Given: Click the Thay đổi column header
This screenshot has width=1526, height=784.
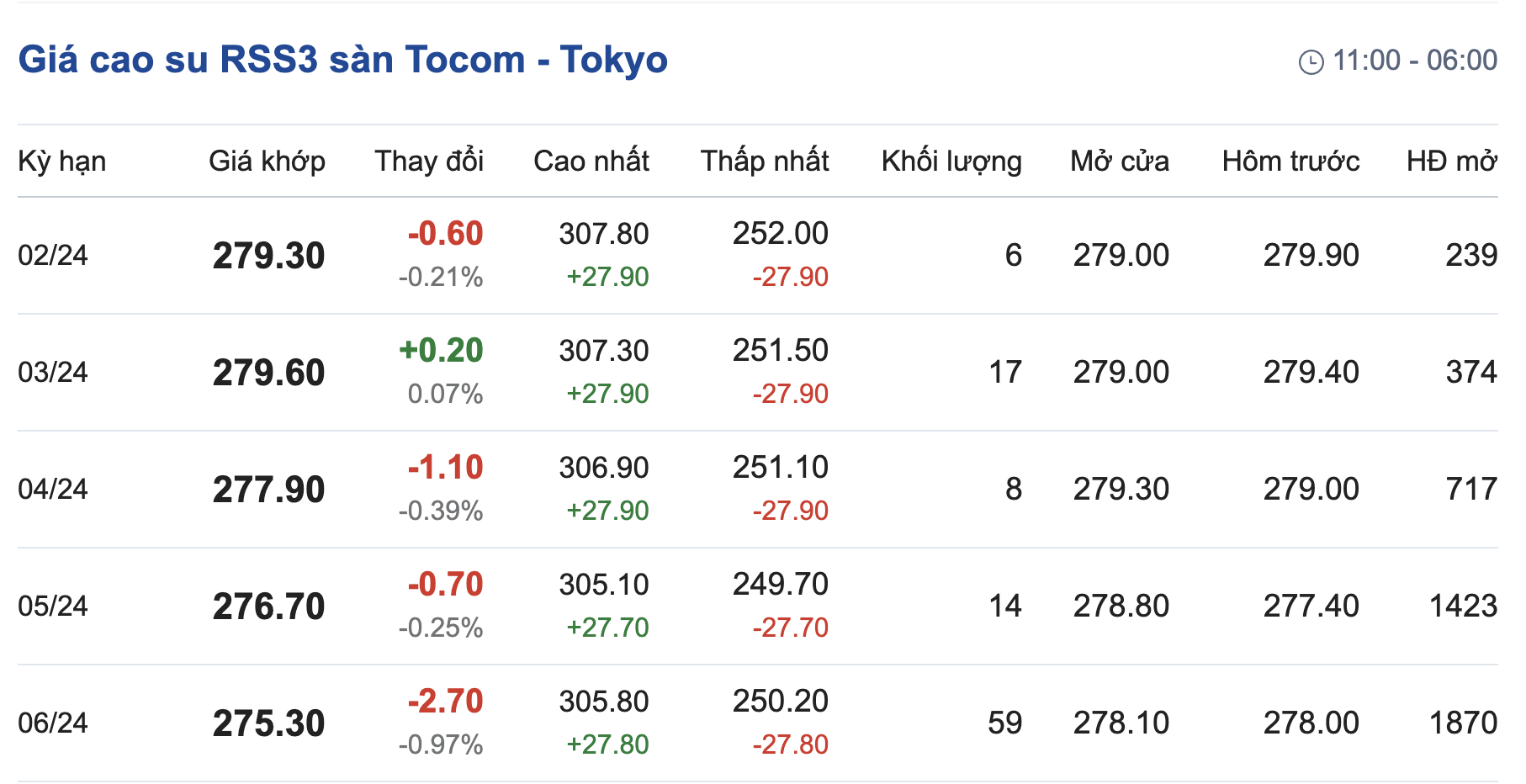Looking at the screenshot, I should tap(429, 161).
